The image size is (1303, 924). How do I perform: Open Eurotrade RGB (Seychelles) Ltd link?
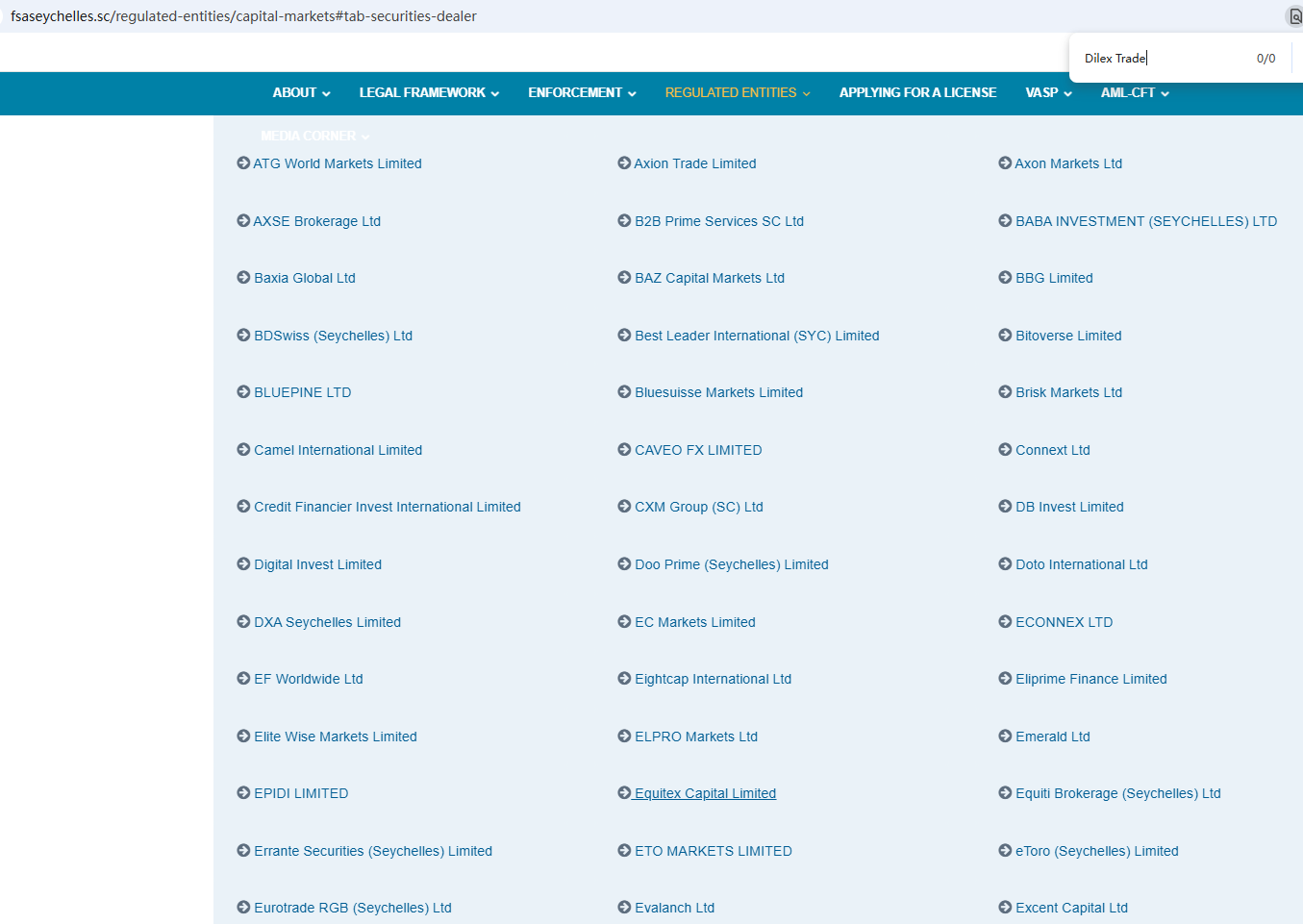pyautogui.click(x=353, y=908)
